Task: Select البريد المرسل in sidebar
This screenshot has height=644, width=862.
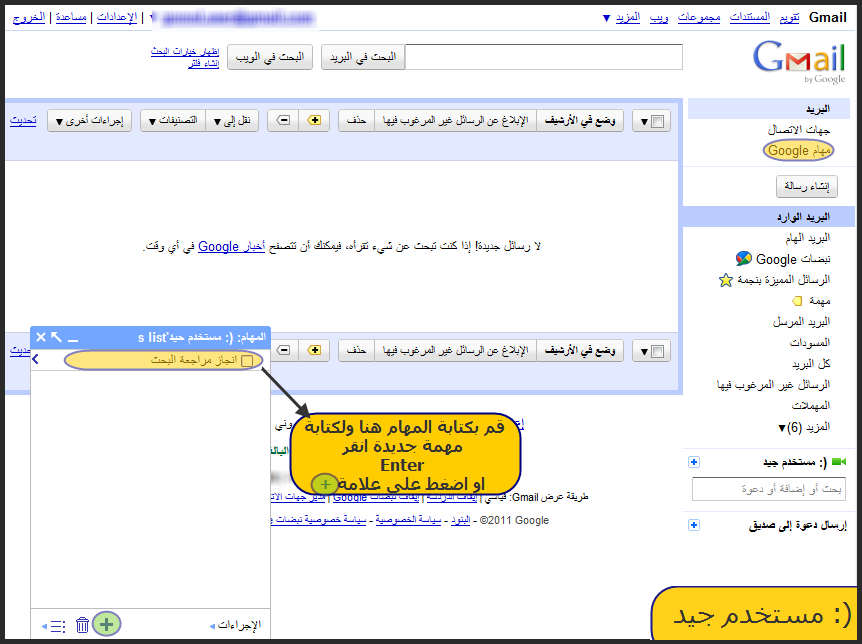Action: 801,322
